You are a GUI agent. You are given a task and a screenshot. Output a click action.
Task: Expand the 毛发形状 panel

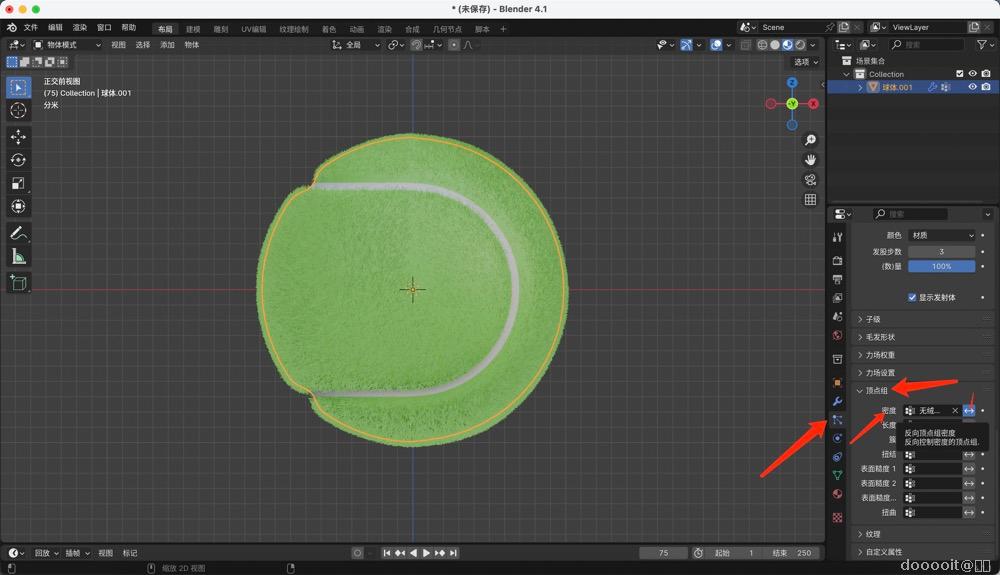(x=880, y=337)
